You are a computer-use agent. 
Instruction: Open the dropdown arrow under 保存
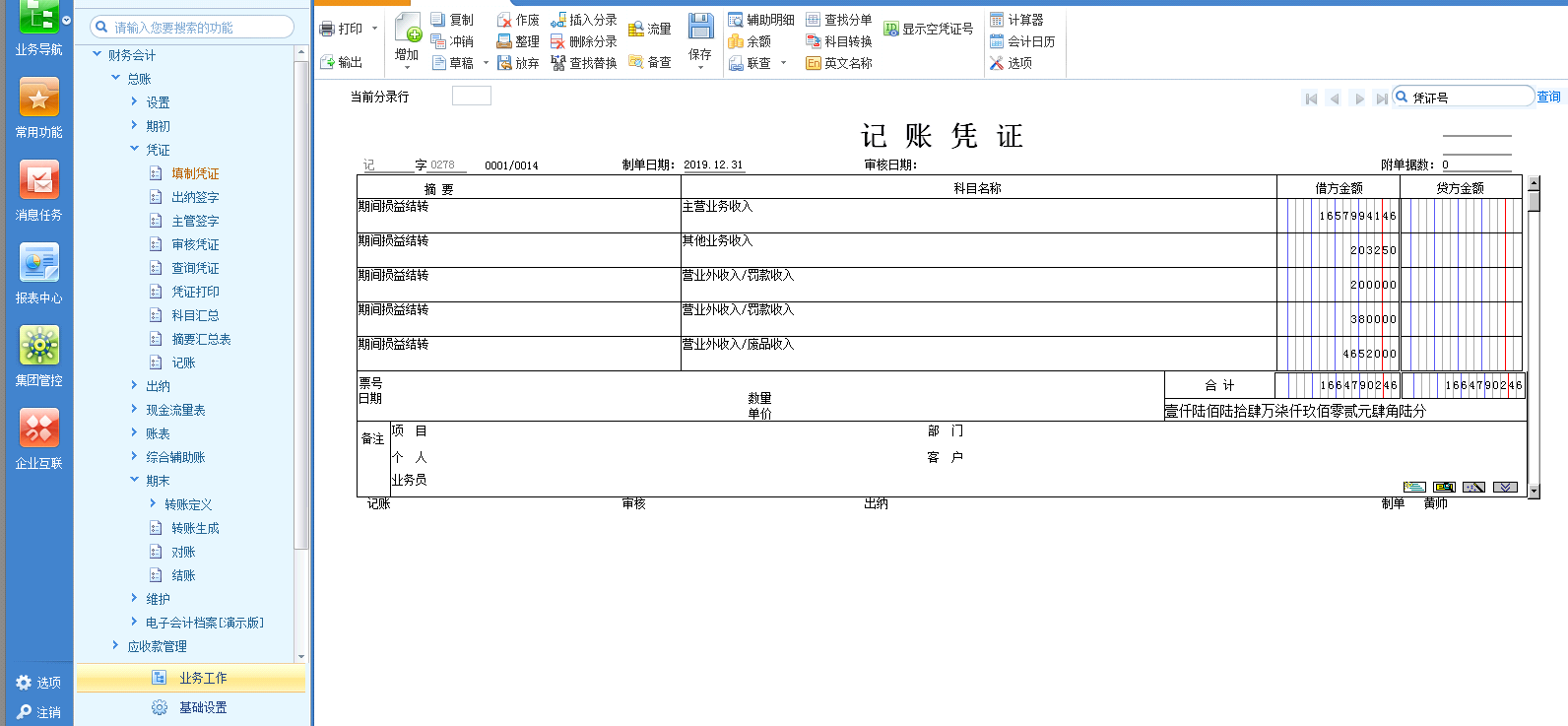700,68
